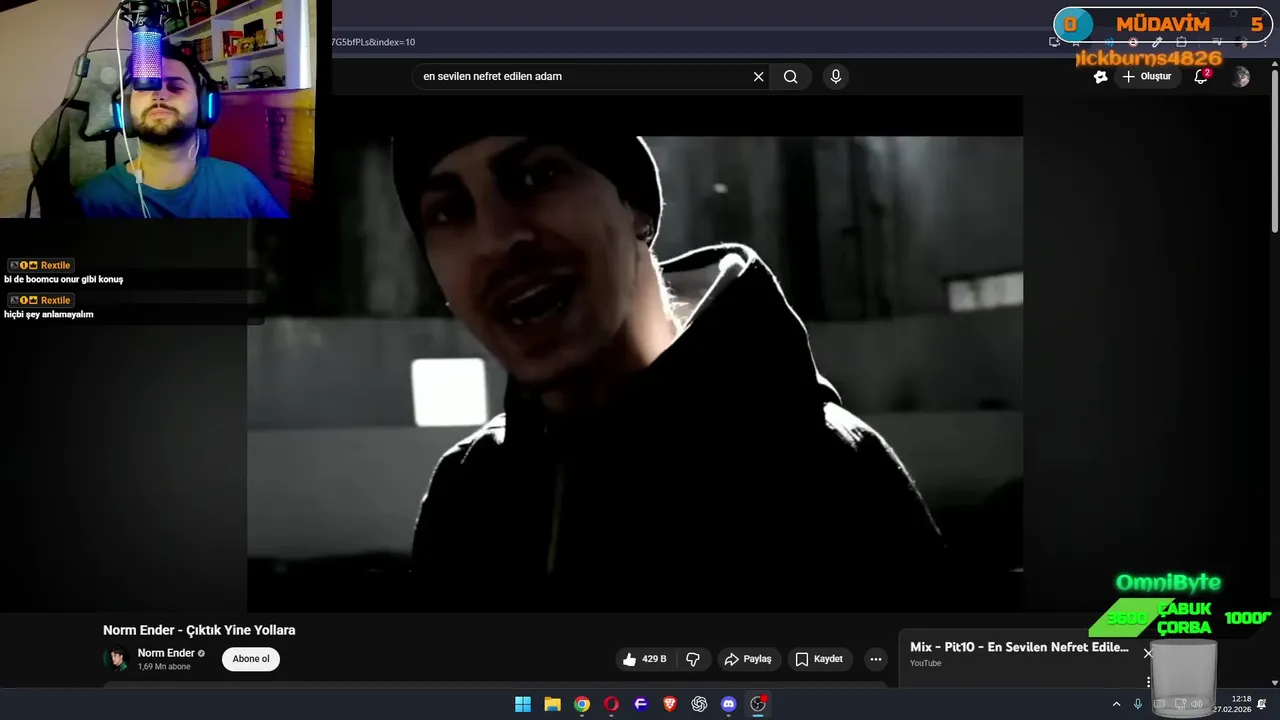This screenshot has width=1280, height=720.
Task: Open the YouTube account avatar menu
Action: (1241, 77)
